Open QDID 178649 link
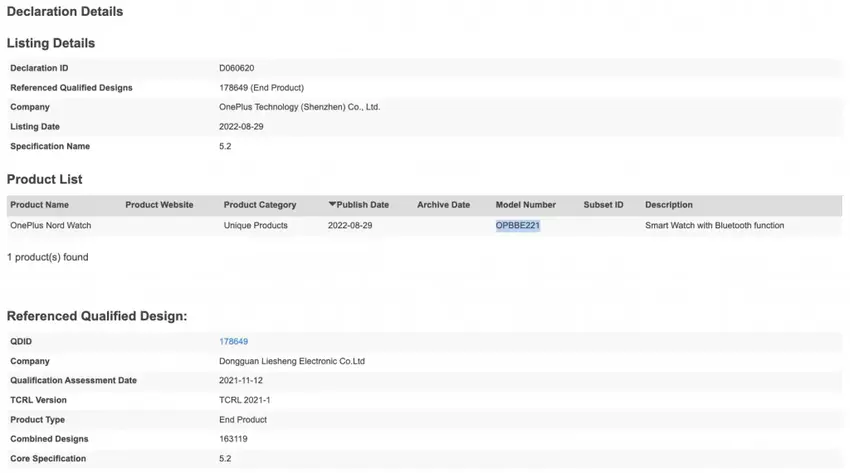The width and height of the screenshot is (850, 473). (x=233, y=342)
